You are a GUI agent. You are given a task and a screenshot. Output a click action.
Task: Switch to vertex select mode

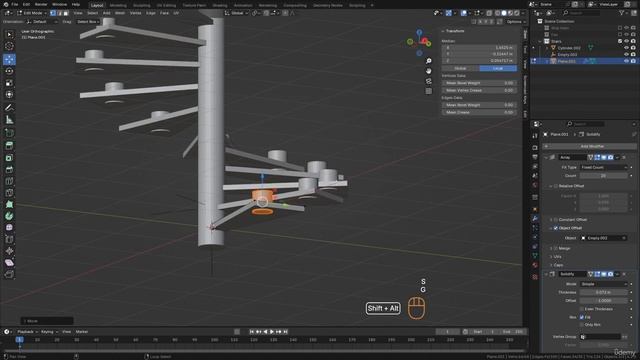(x=53, y=13)
